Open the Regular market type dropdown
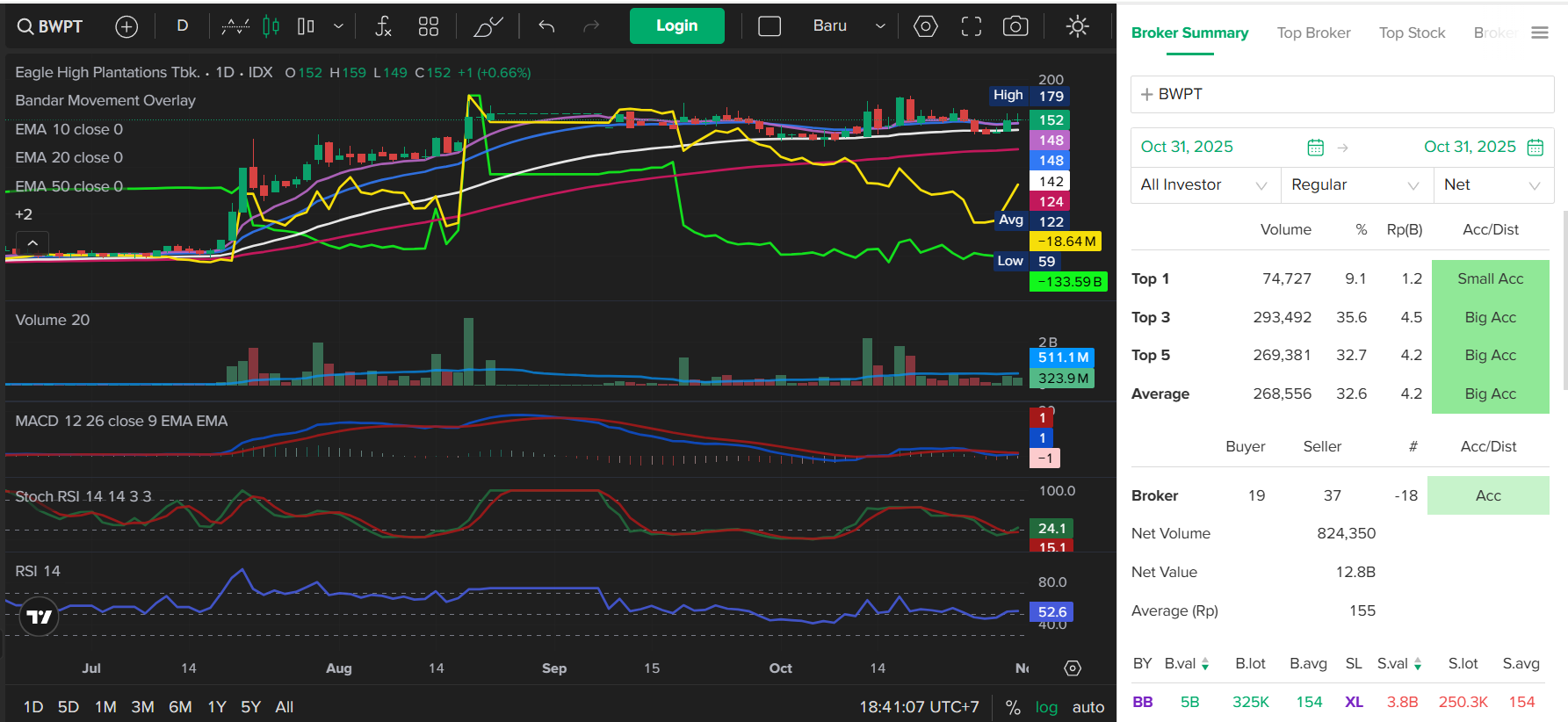This screenshot has height=722, width=1568. coord(1355,185)
